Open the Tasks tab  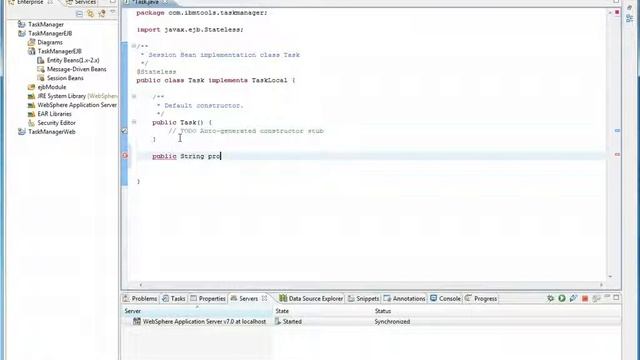tap(173, 299)
